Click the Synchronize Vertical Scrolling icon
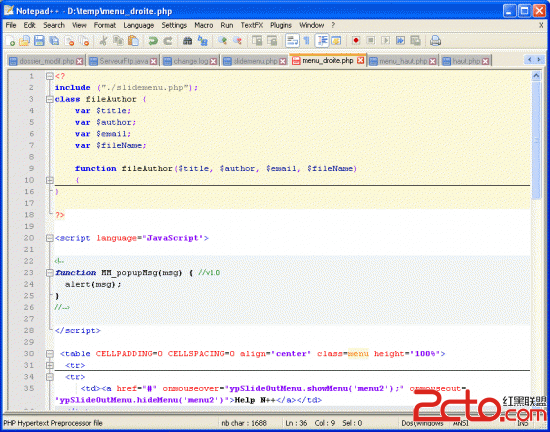This screenshot has height=432, width=550. (257, 41)
